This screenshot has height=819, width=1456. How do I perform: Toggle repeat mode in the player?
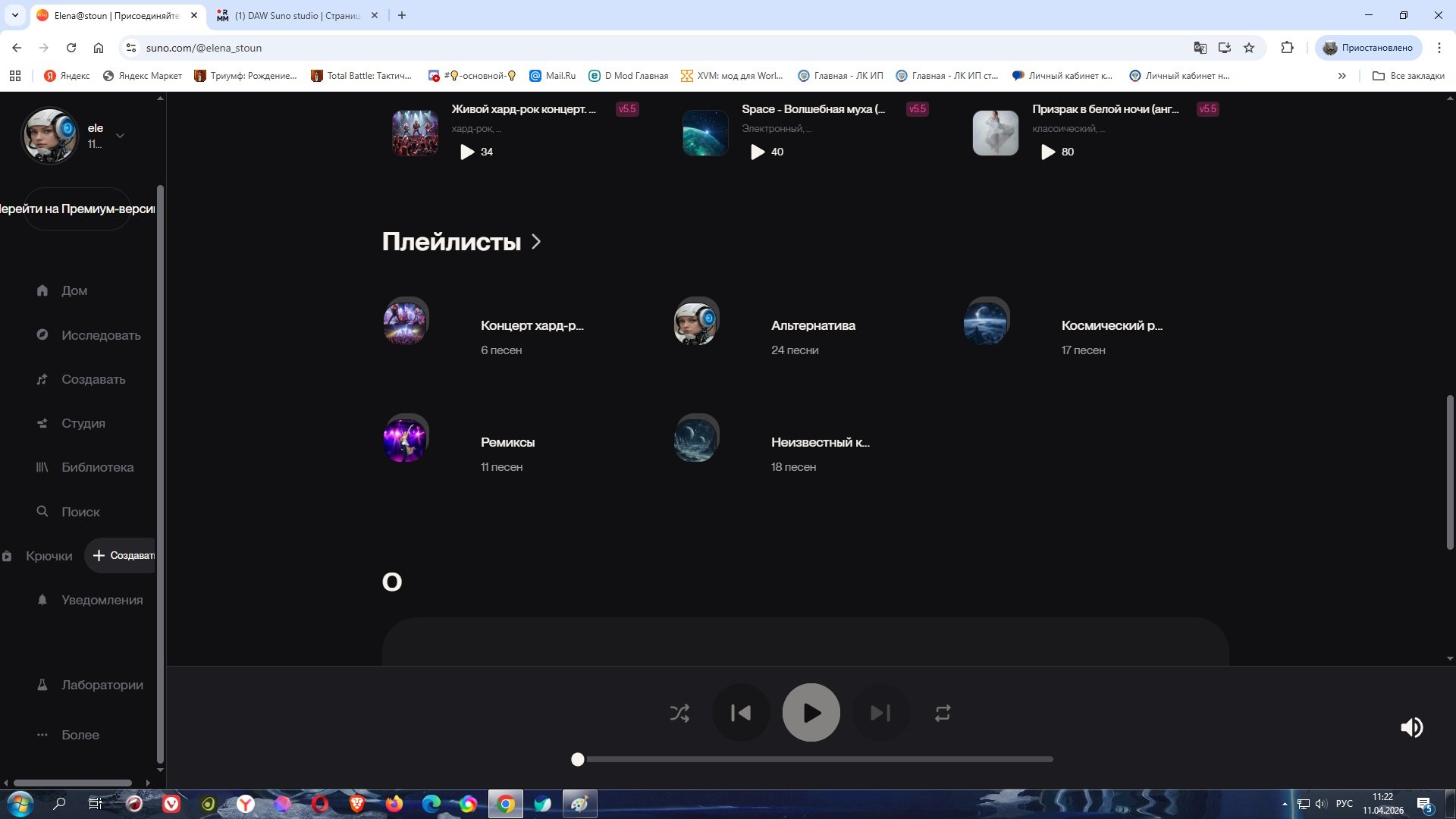click(943, 713)
